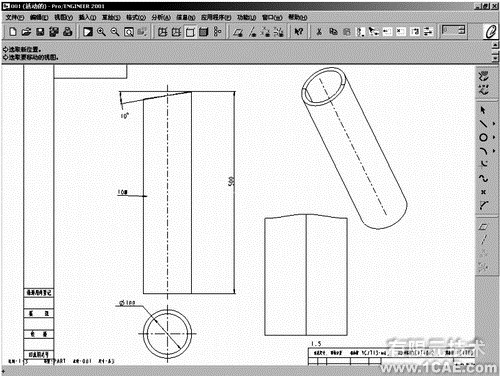The image size is (500, 376).
Task: Toggle the wireframe display mode button
Action: click(163, 32)
